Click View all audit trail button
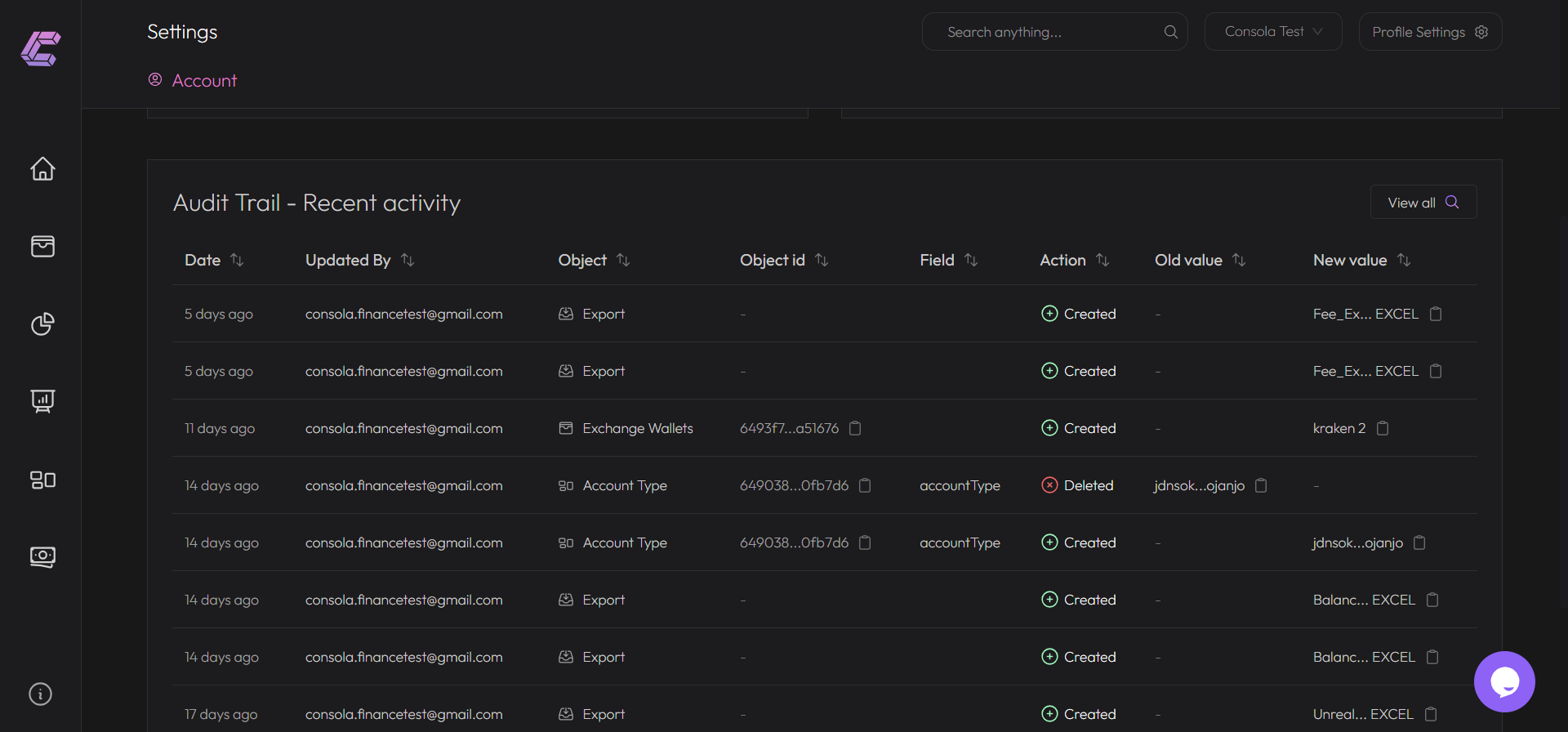 pos(1423,203)
